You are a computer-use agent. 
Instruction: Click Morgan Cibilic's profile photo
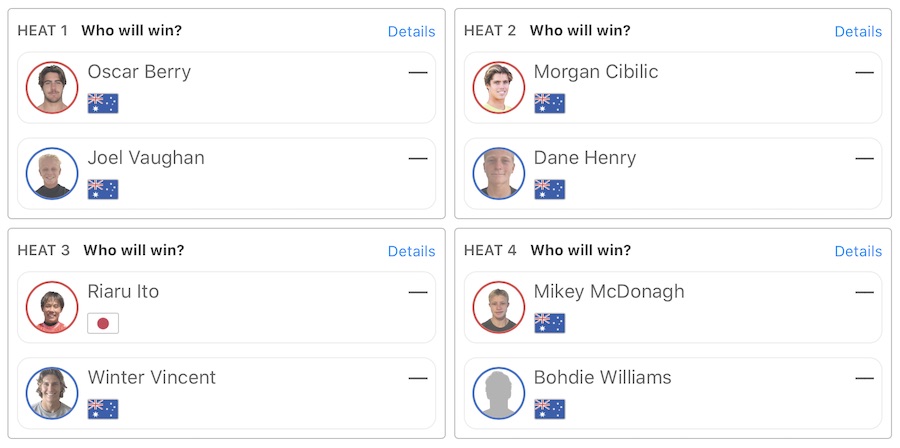tap(499, 88)
